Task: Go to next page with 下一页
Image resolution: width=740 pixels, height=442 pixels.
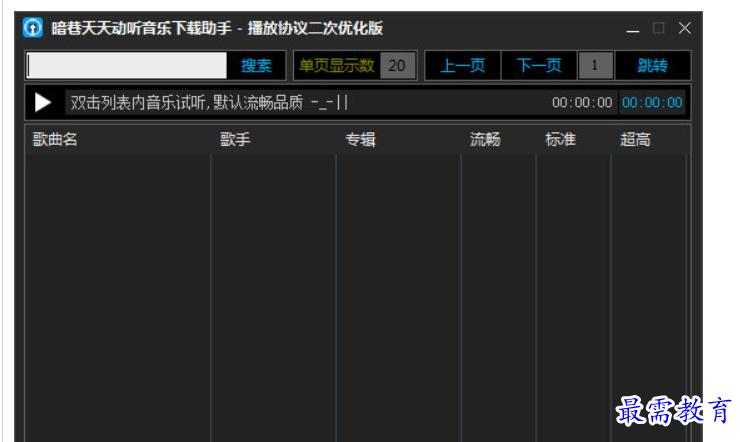Action: [x=539, y=65]
